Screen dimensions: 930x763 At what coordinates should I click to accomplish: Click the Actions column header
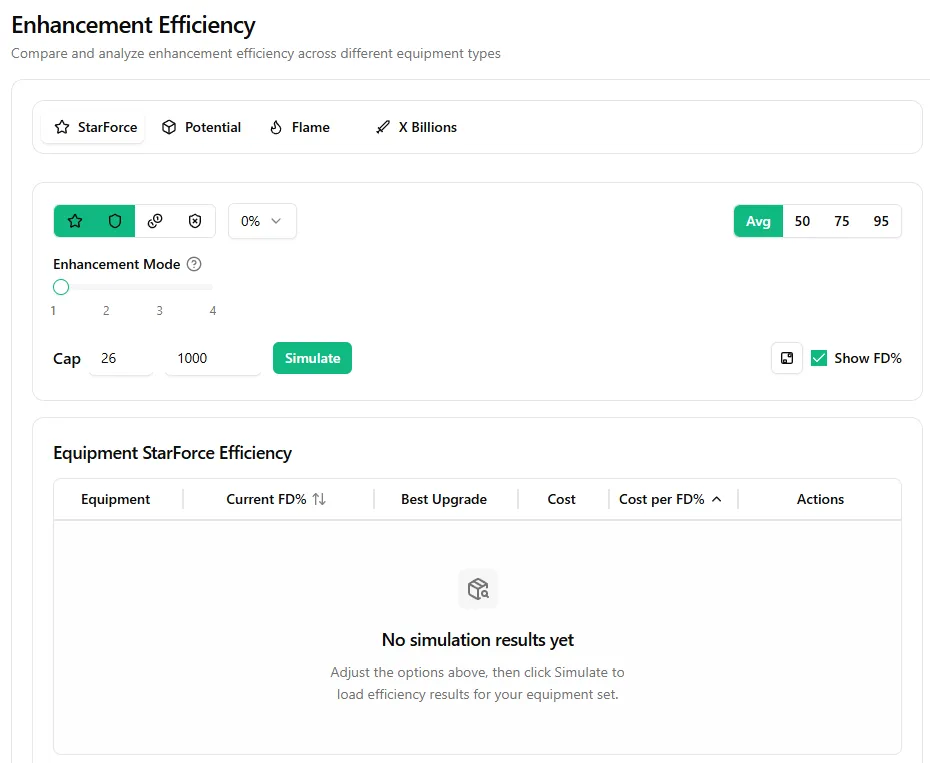pyautogui.click(x=820, y=500)
